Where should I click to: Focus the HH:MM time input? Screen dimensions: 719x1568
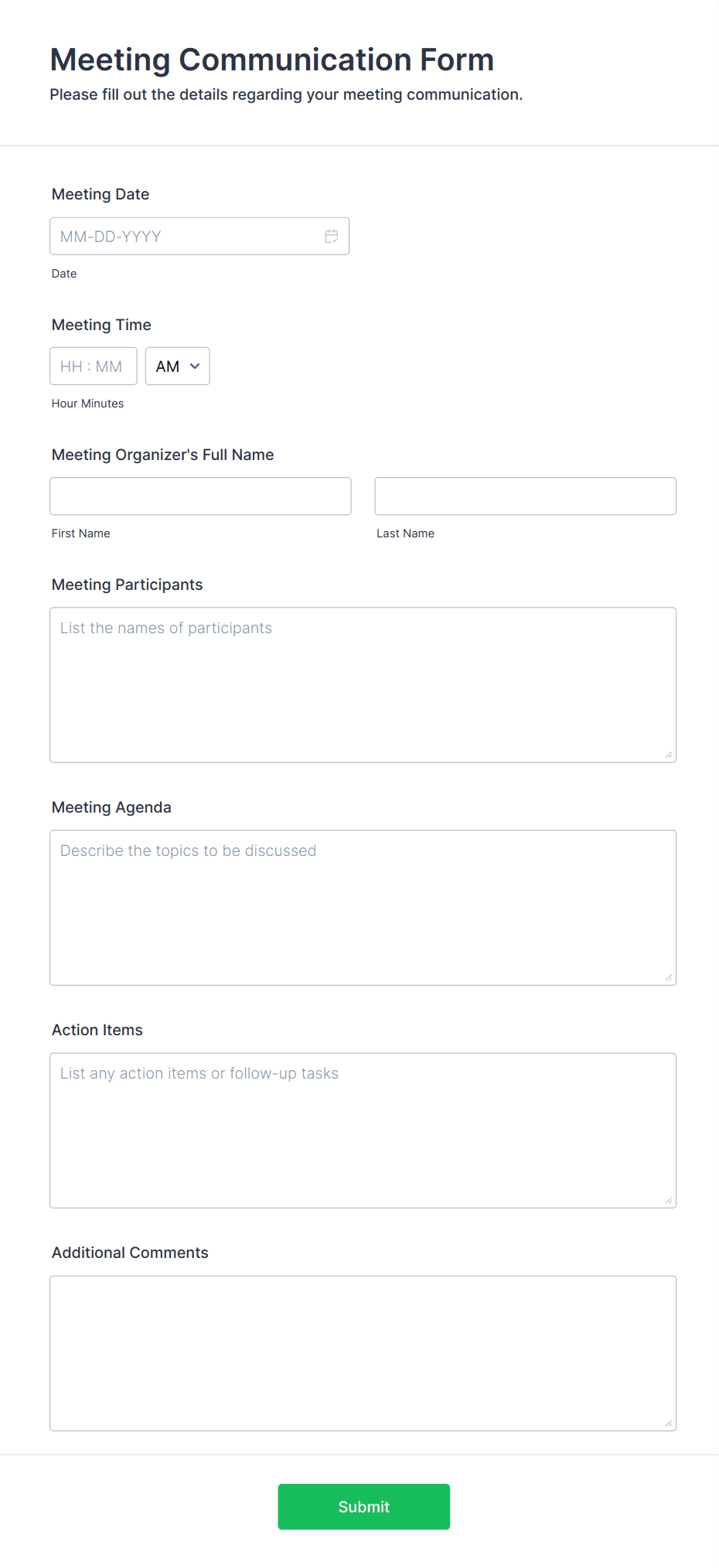[93, 366]
